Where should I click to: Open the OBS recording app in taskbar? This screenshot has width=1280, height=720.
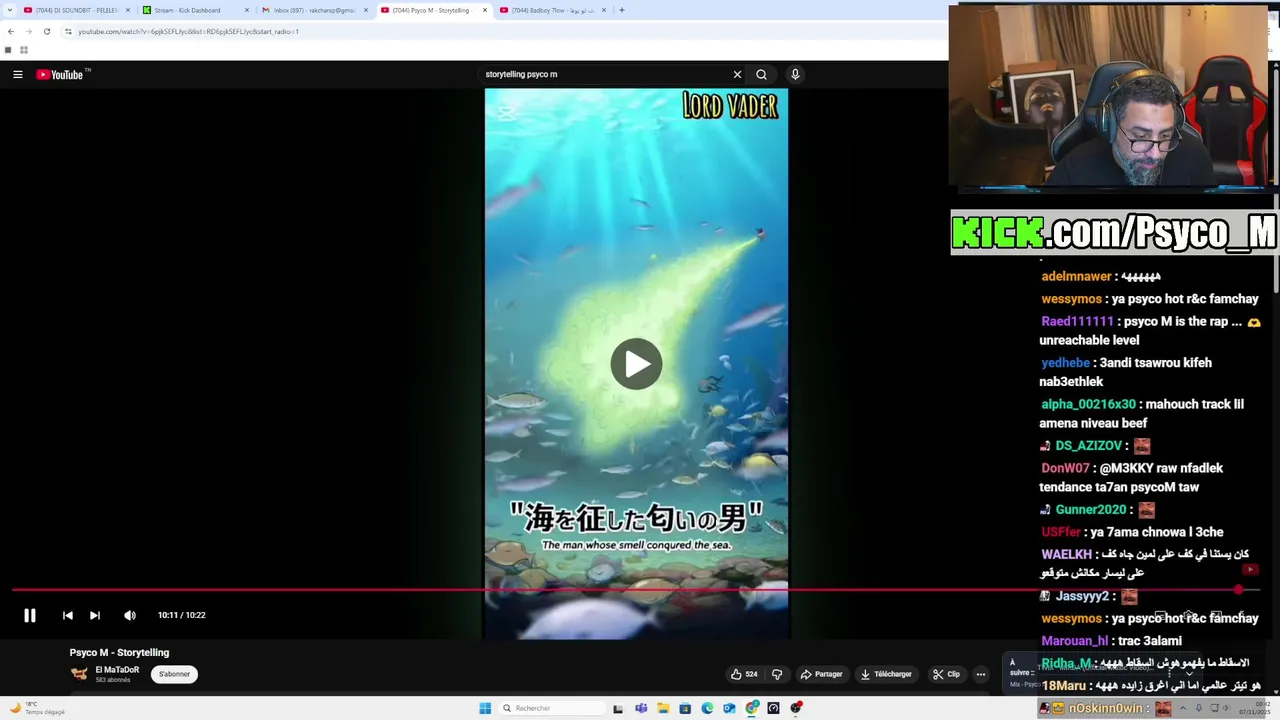(796, 708)
